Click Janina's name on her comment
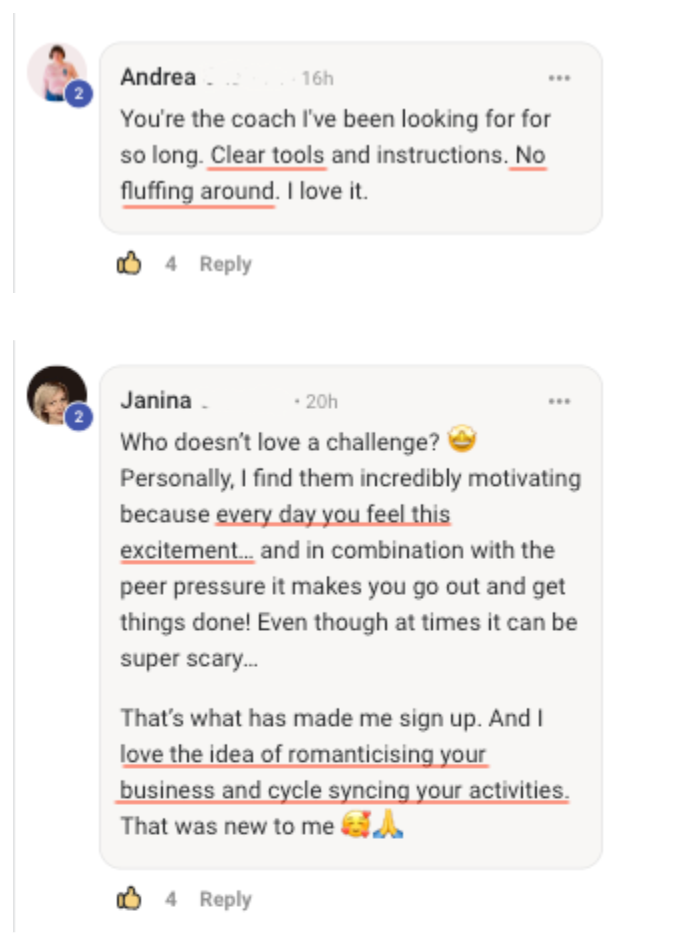This screenshot has width=692, height=946. (x=156, y=401)
